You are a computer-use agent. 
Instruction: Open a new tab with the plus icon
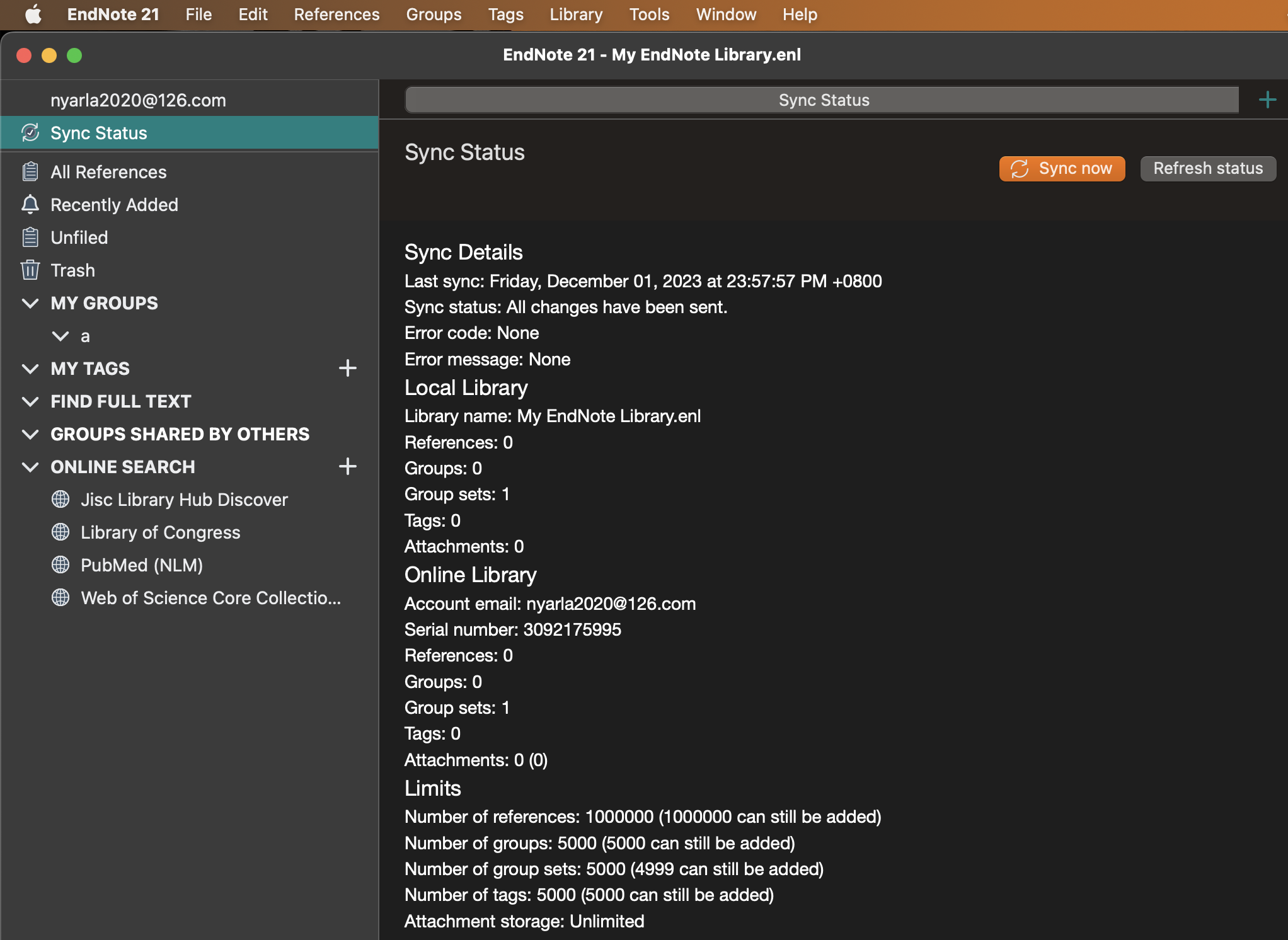[x=1267, y=100]
